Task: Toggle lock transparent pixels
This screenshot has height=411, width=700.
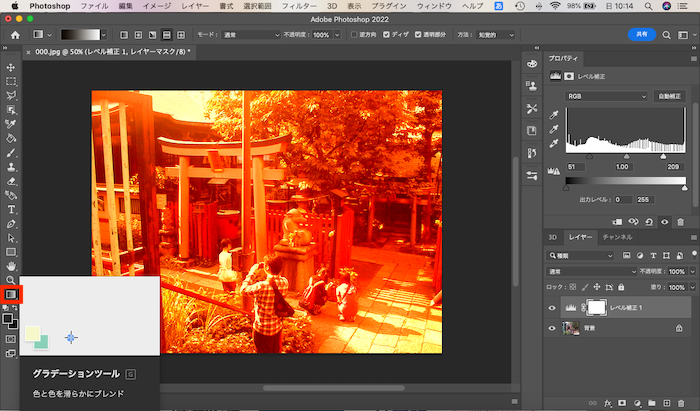Action: (573, 287)
